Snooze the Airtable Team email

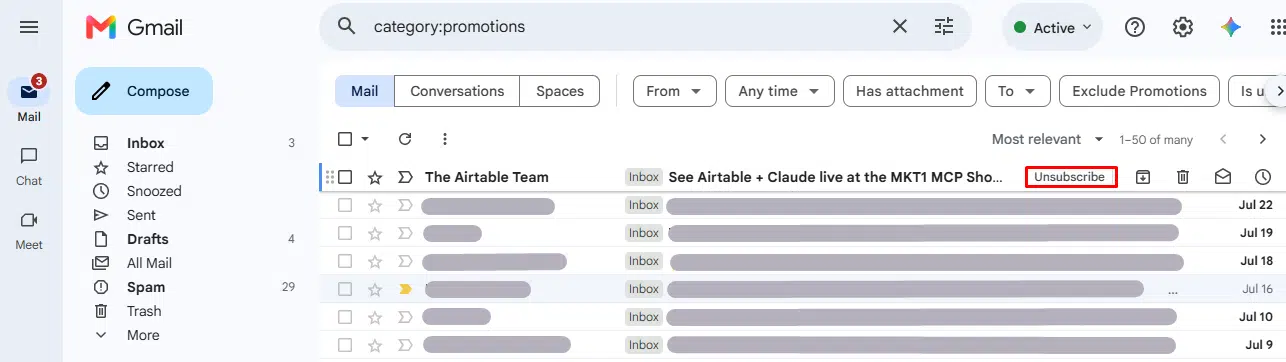[1263, 177]
